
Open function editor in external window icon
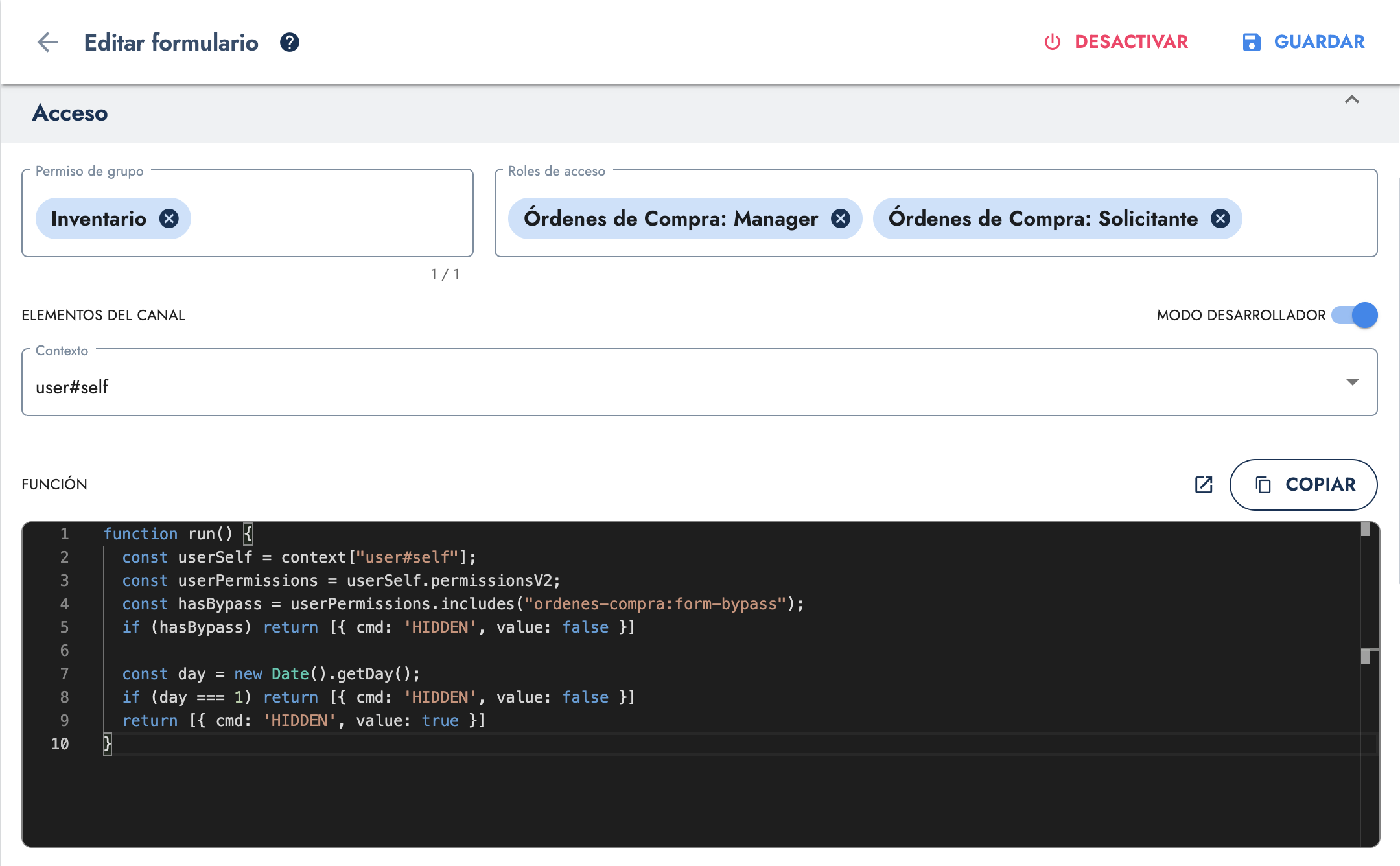1204,485
